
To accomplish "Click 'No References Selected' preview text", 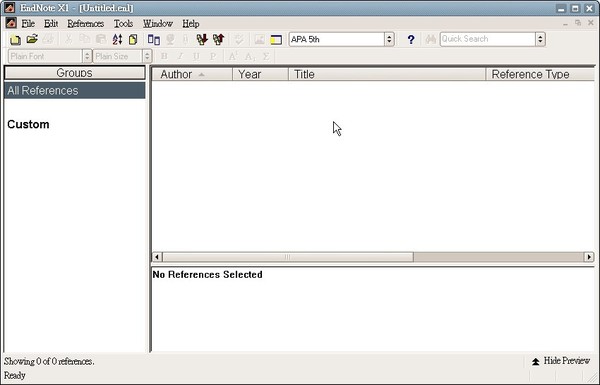I will (x=207, y=274).
